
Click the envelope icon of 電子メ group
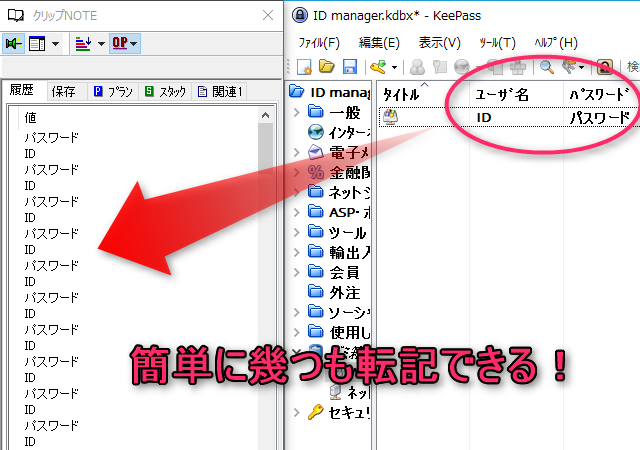pyautogui.click(x=316, y=152)
